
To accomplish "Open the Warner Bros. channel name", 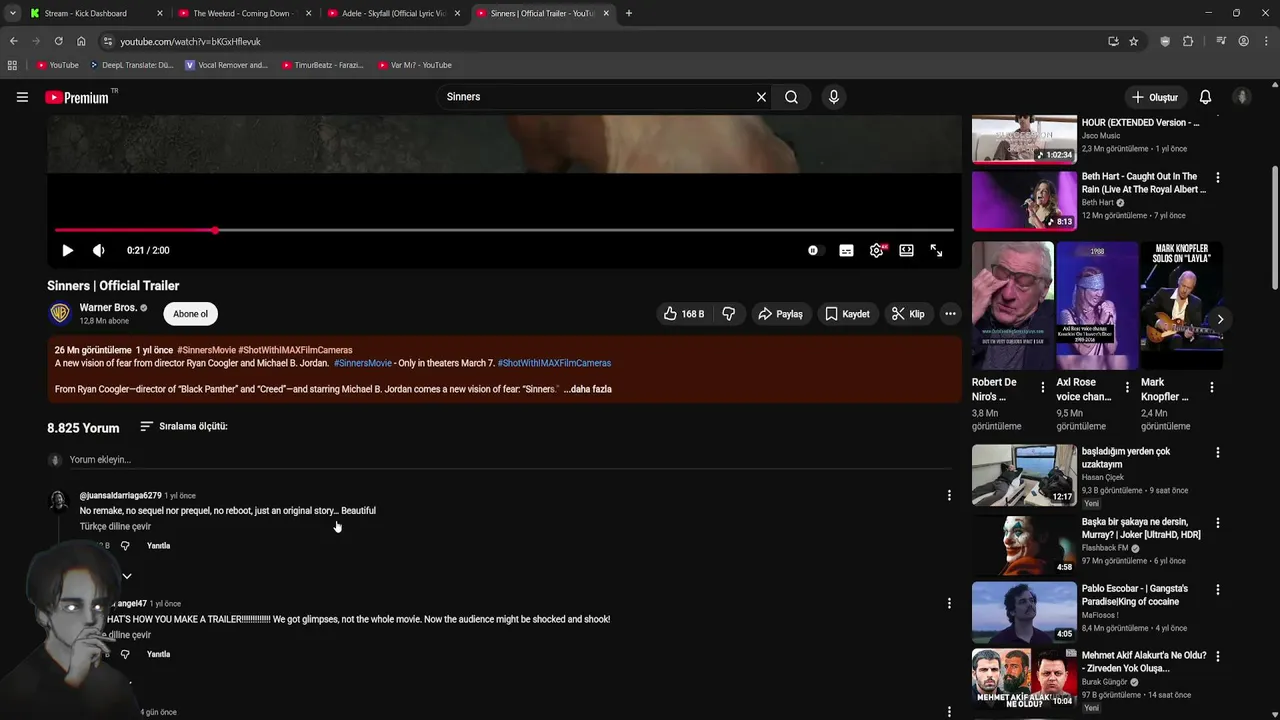I will (108, 307).
